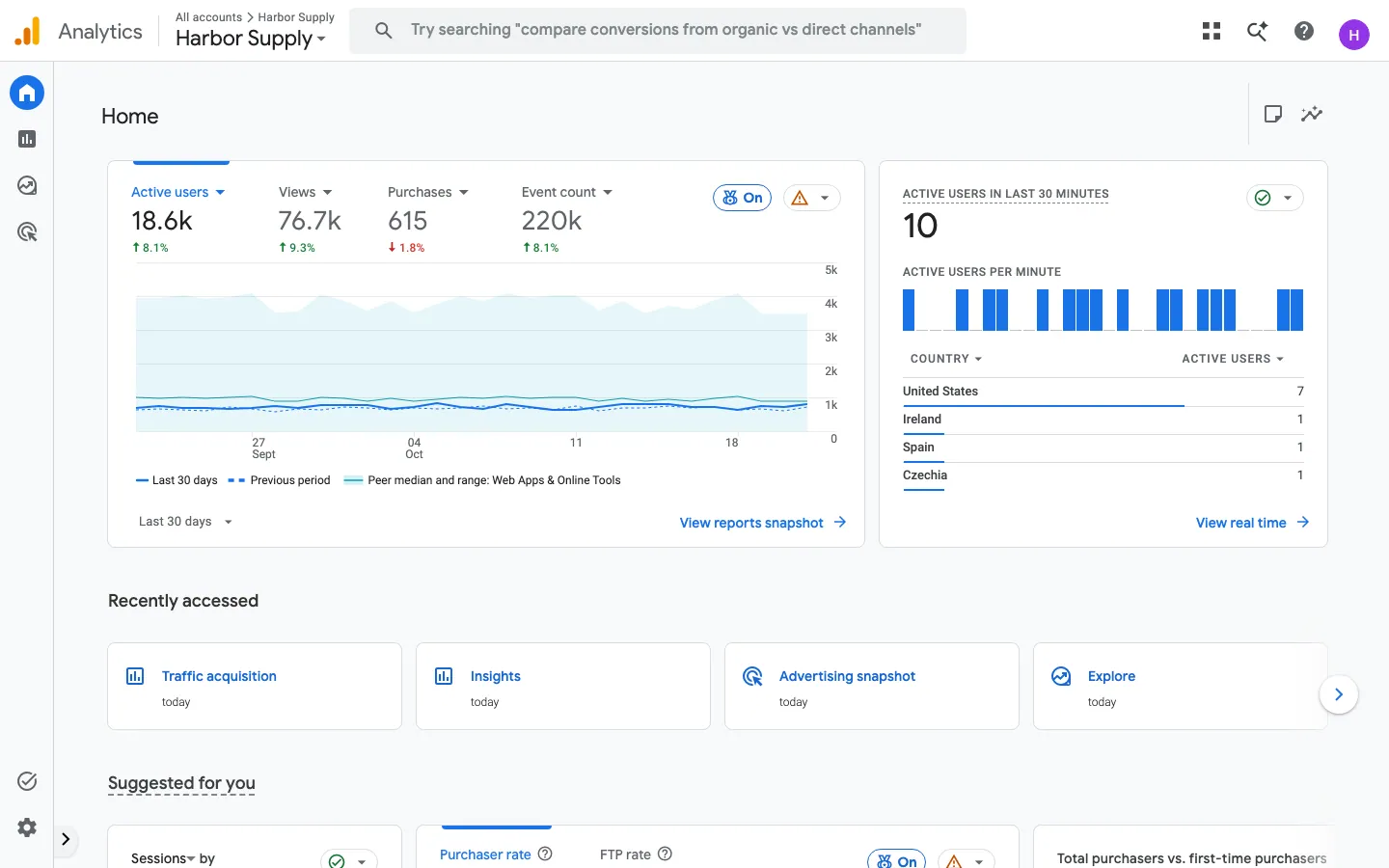Switch to the FTP rate tab
The height and width of the screenshot is (868, 1389).
coord(625,854)
